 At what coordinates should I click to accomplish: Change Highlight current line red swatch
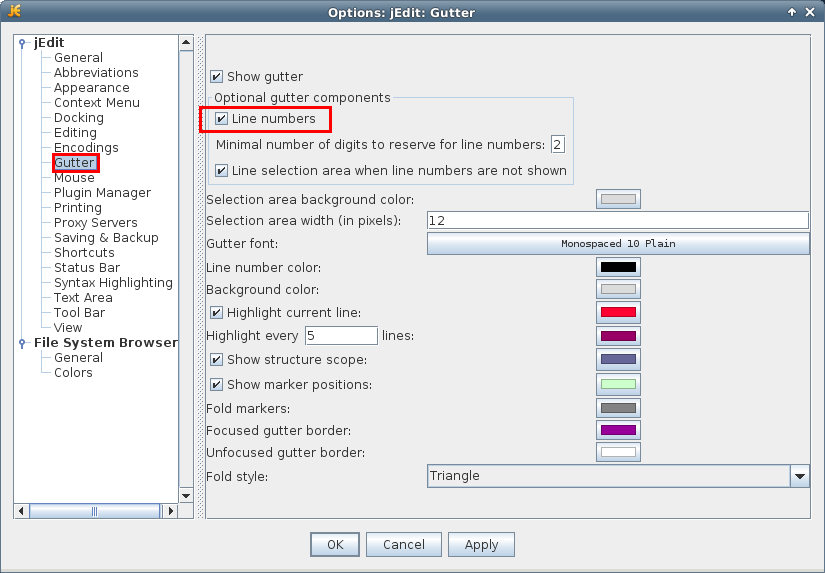pos(618,313)
